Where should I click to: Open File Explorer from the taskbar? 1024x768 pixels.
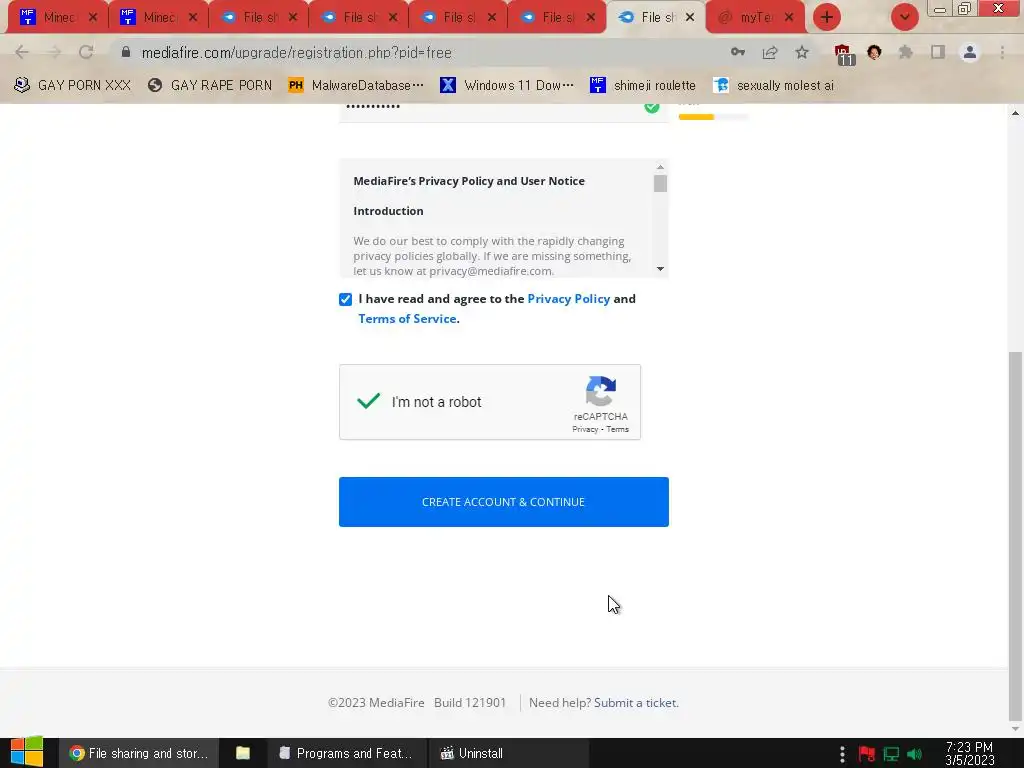tap(243, 753)
